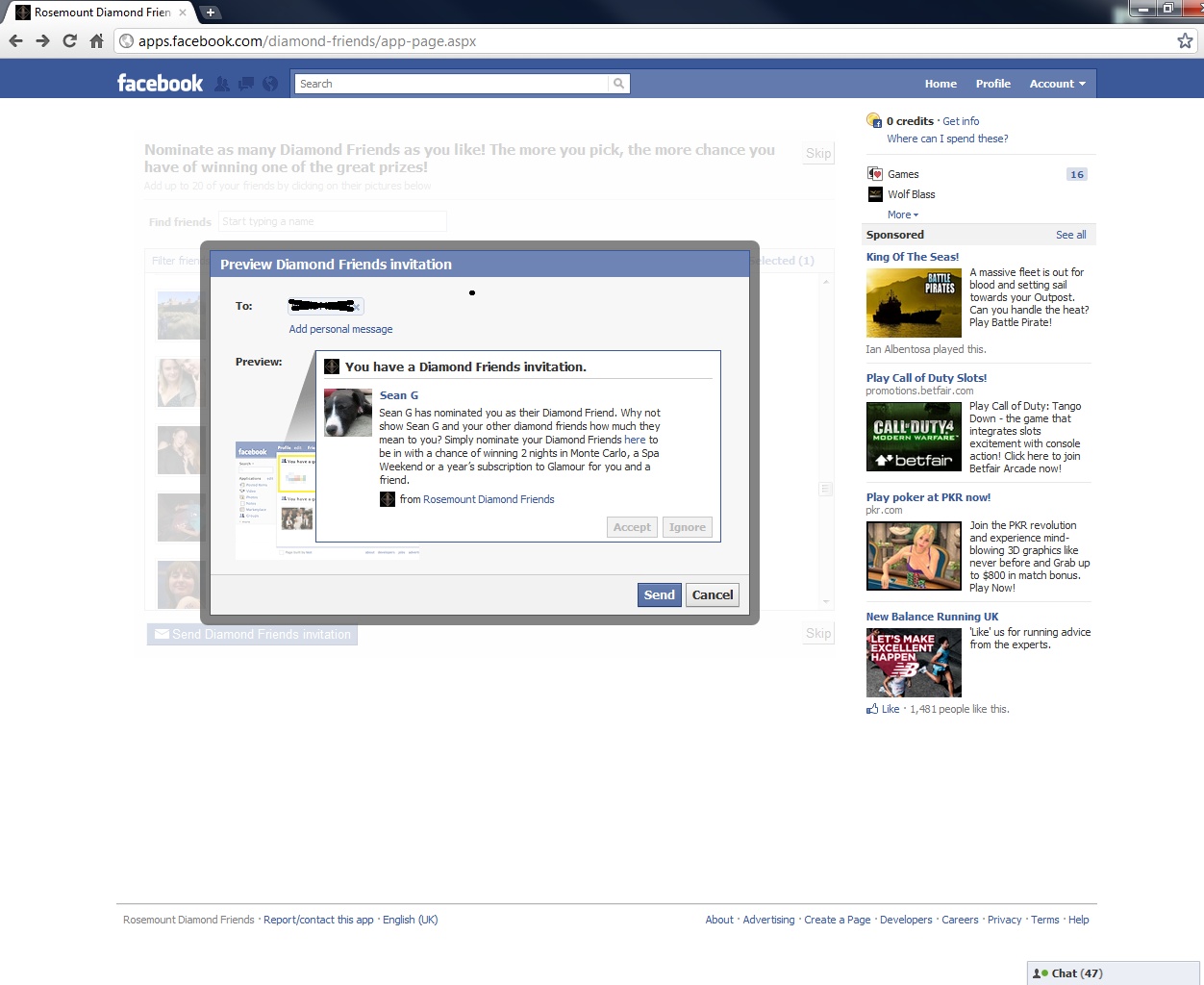Click the browser Back arrow
Viewport: 1204px width, 985px height.
coord(15,40)
